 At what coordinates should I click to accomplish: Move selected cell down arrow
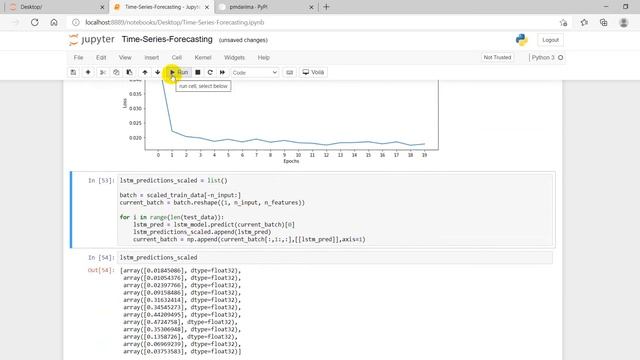click(158, 72)
